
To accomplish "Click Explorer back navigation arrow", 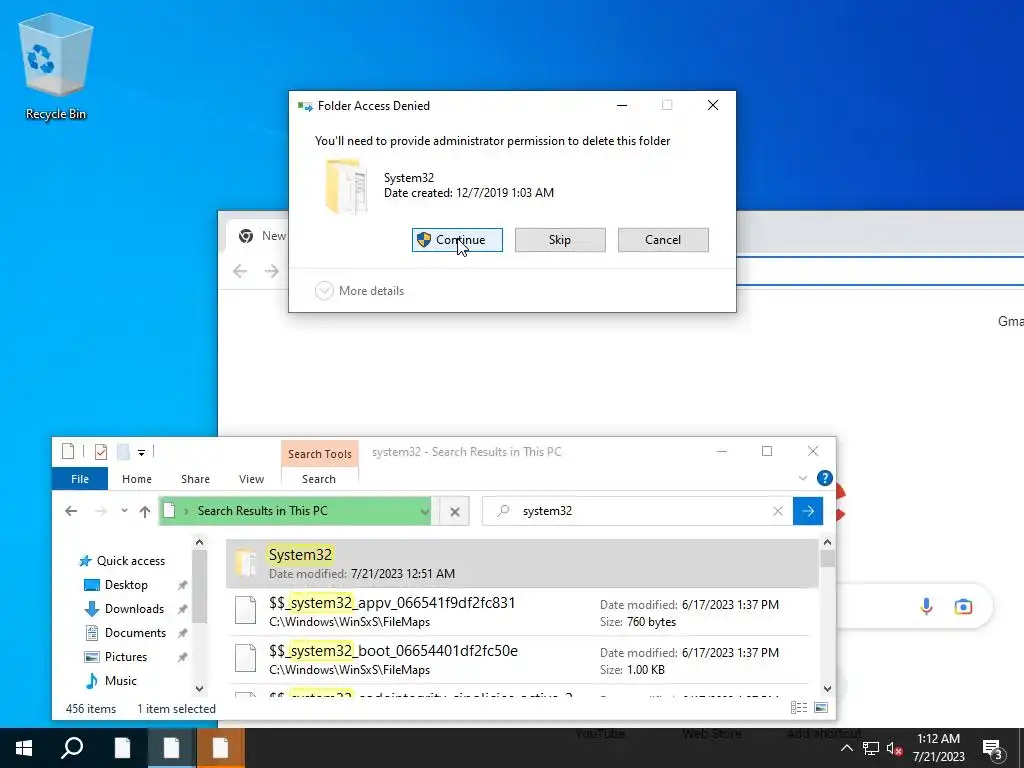I will tap(71, 511).
